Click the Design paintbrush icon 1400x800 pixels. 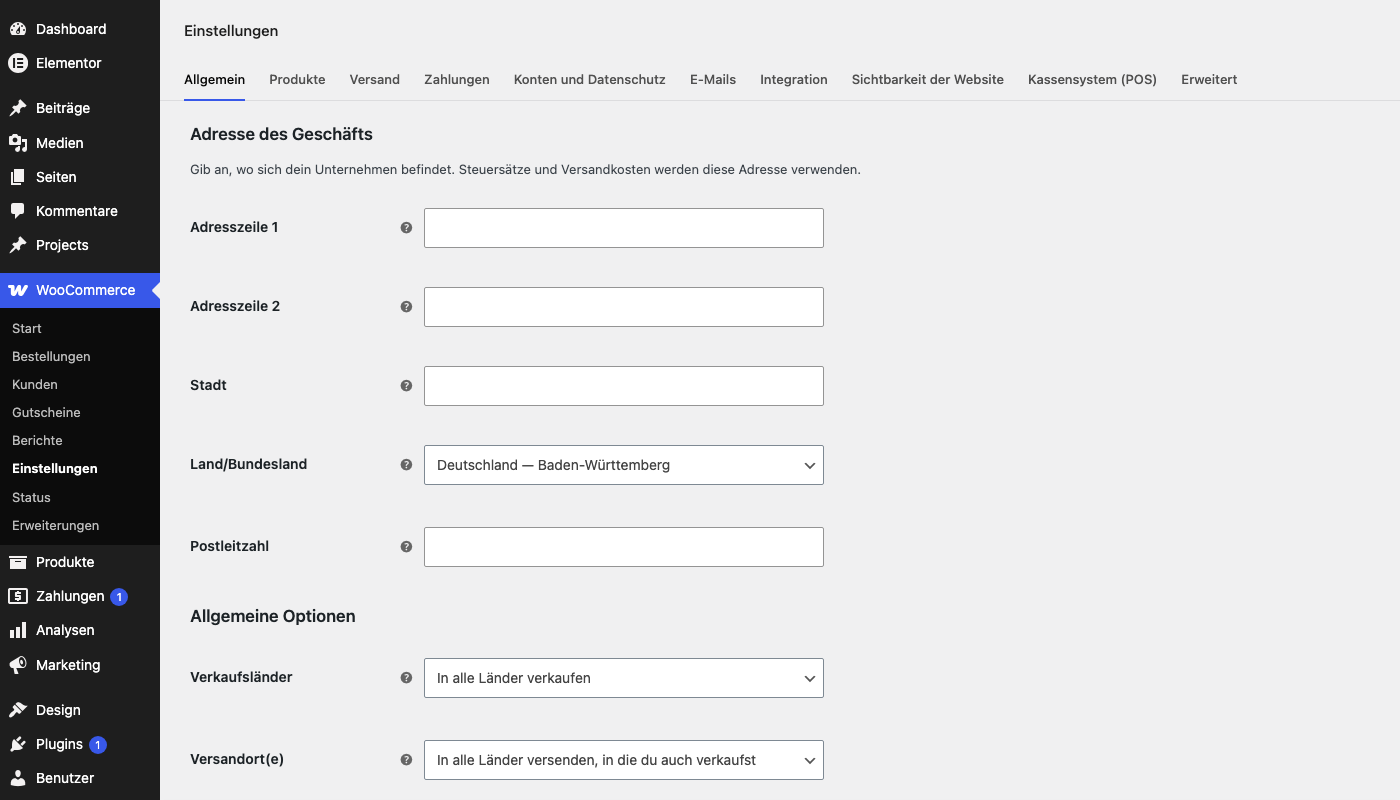[x=18, y=710]
